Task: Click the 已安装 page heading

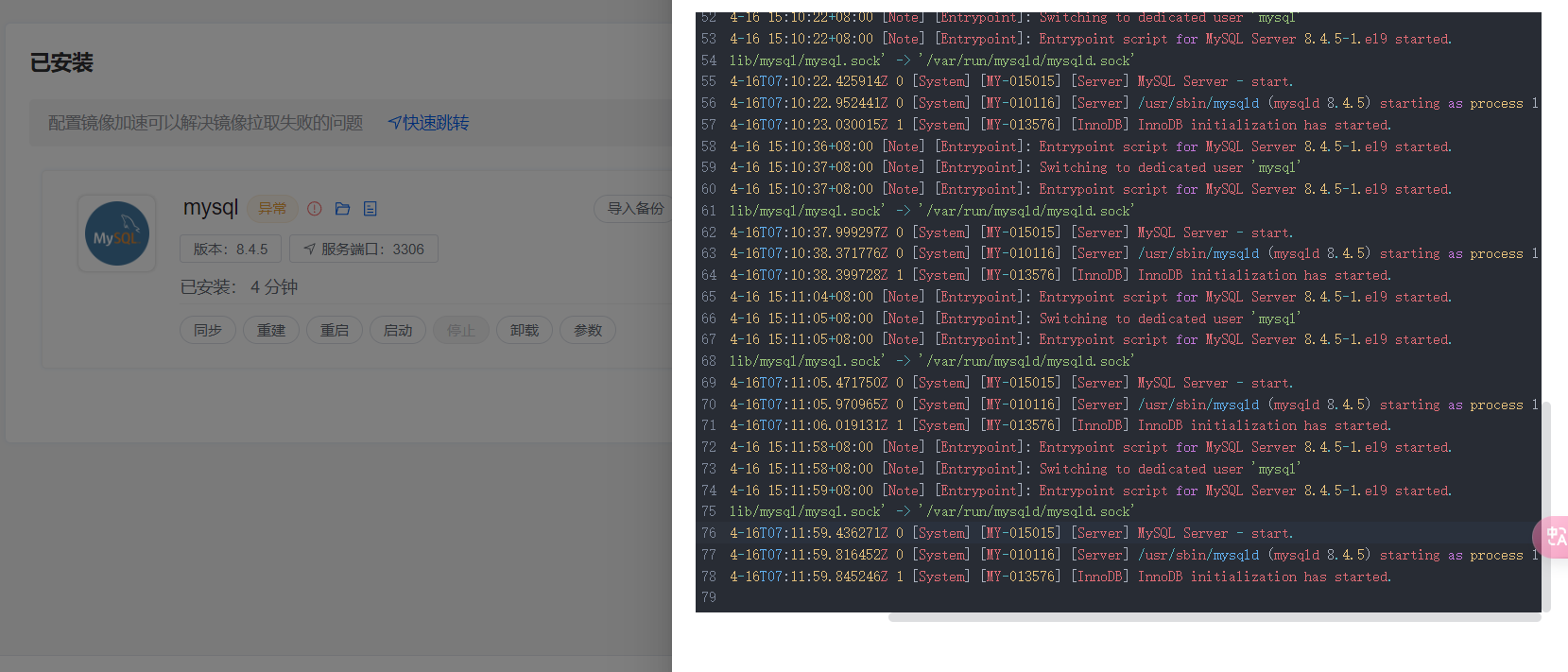Action: pos(61,63)
